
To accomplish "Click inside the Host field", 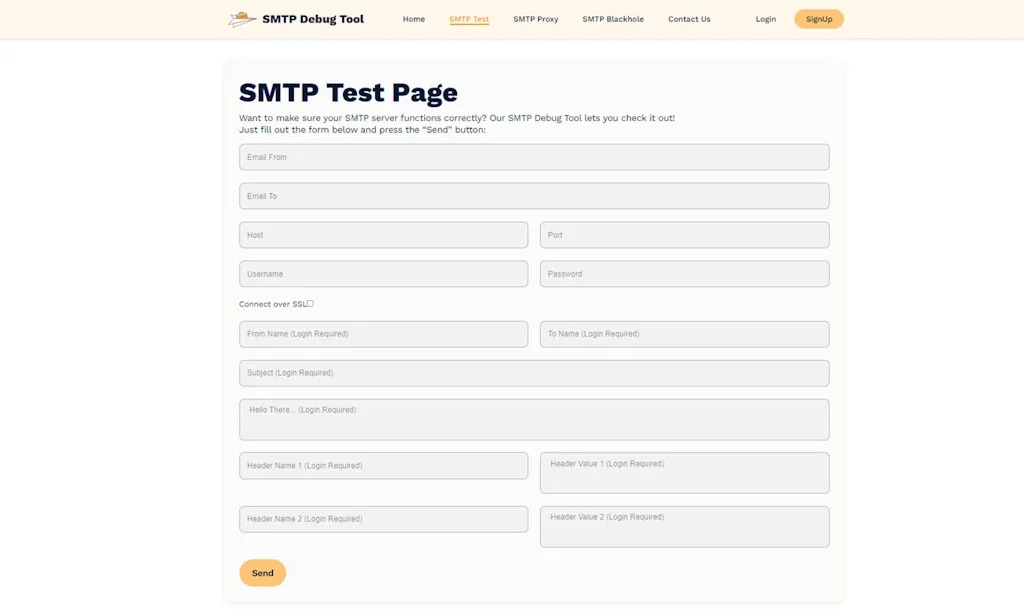I will [383, 234].
